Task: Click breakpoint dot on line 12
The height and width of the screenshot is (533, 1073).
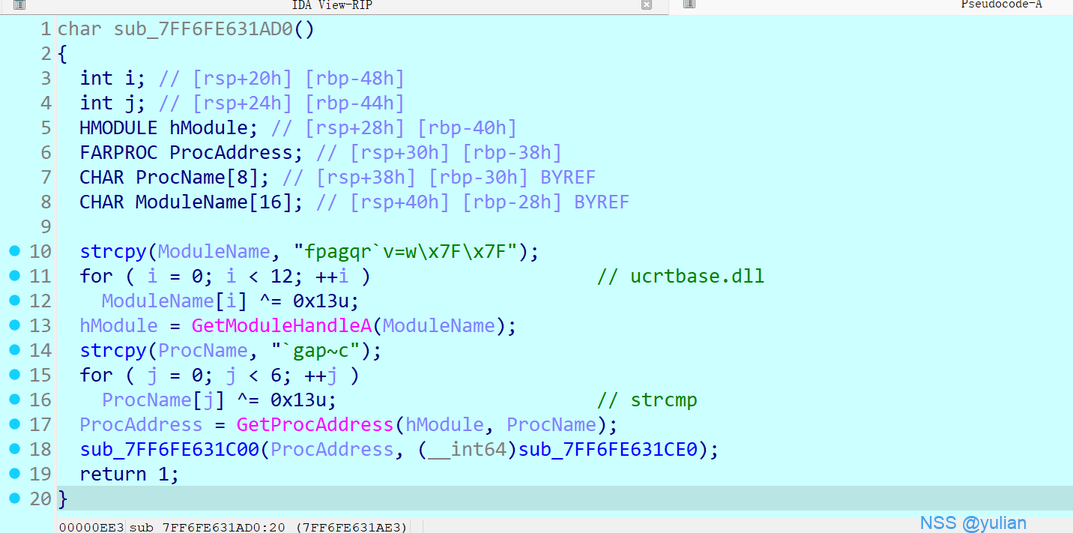Action: (15, 300)
